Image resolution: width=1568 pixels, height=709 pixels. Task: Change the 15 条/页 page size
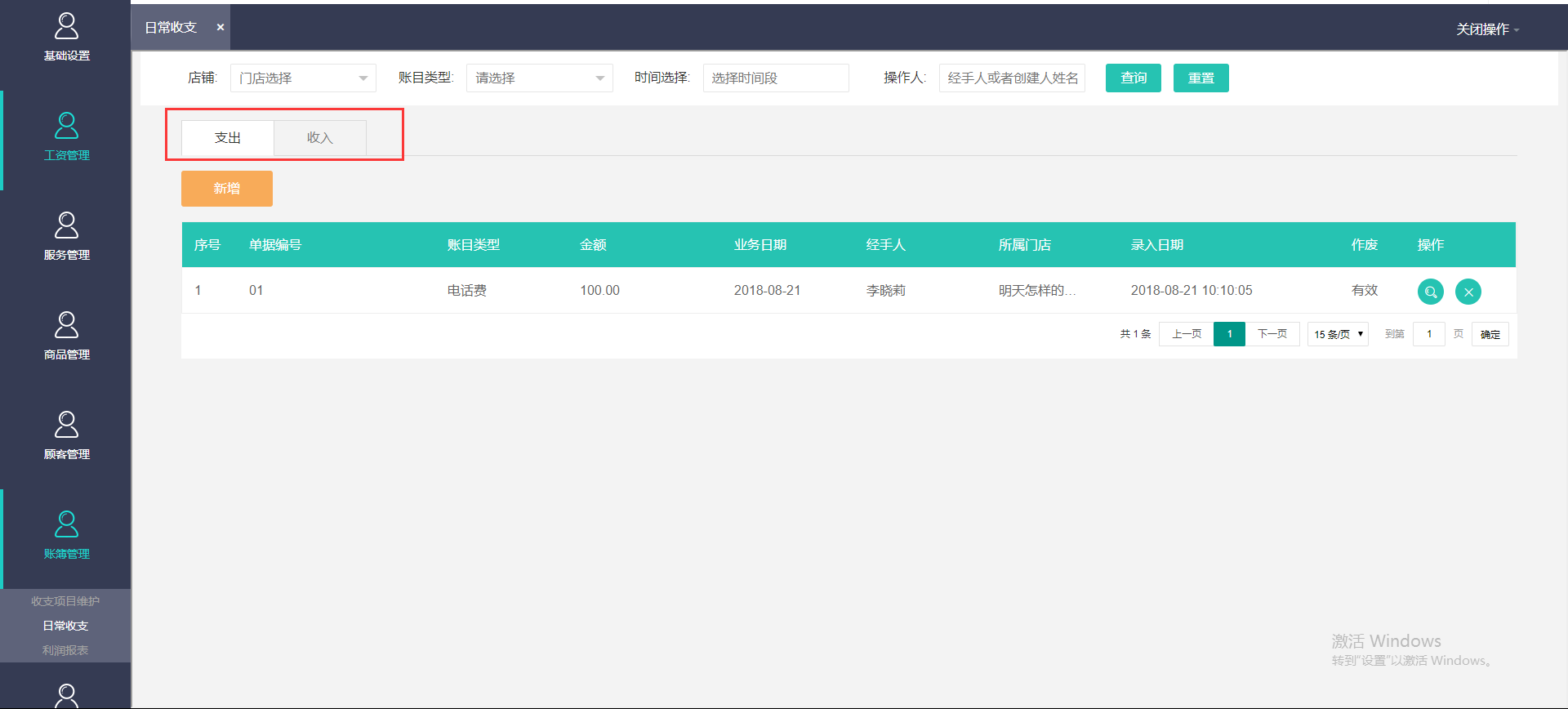coord(1338,334)
